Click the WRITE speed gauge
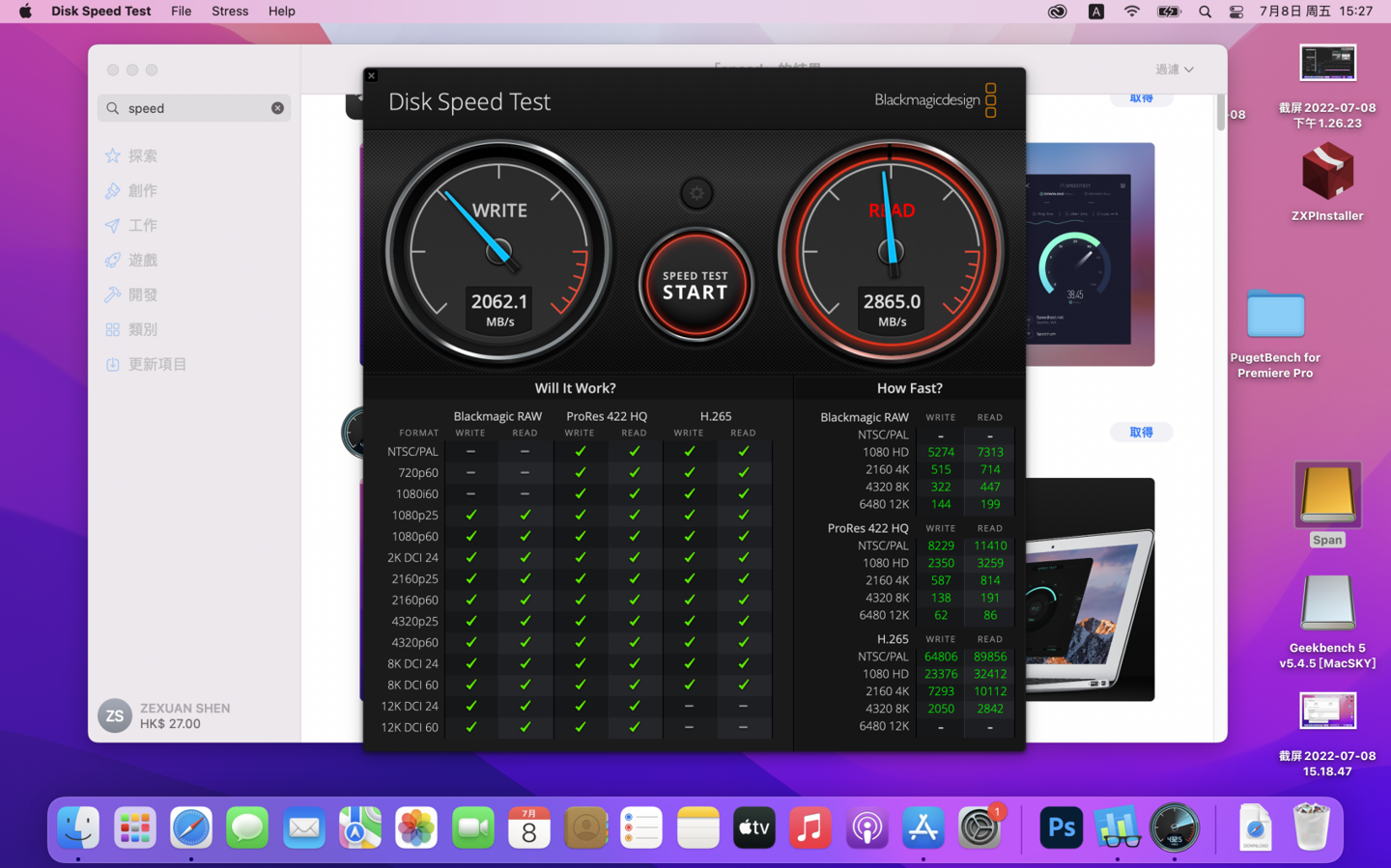 (x=498, y=252)
